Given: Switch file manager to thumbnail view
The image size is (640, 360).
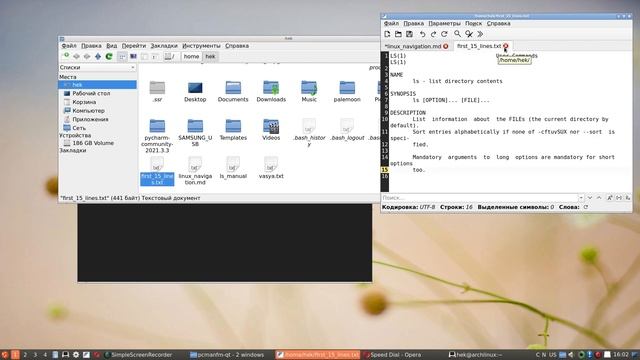Looking at the screenshot, I should tap(133, 56).
